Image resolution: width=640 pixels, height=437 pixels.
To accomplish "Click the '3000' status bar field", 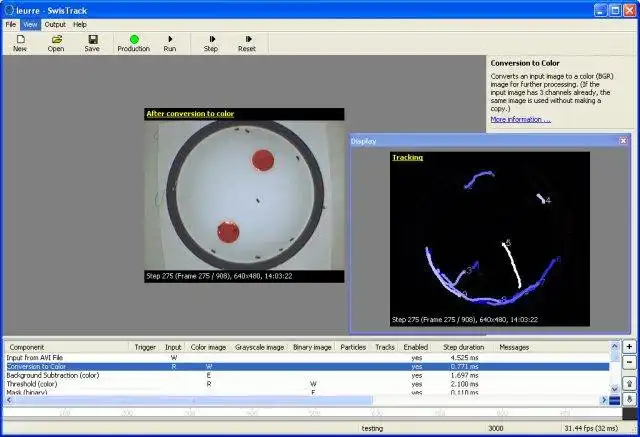I will [496, 428].
